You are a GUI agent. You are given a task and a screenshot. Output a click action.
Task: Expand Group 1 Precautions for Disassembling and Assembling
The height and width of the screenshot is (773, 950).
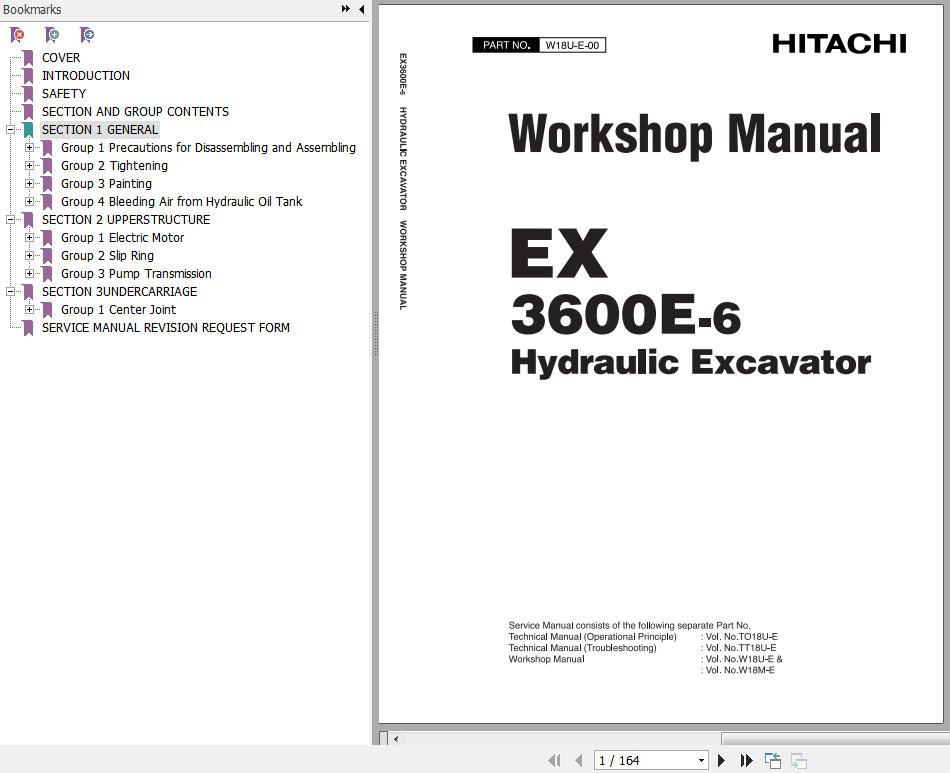[29, 148]
